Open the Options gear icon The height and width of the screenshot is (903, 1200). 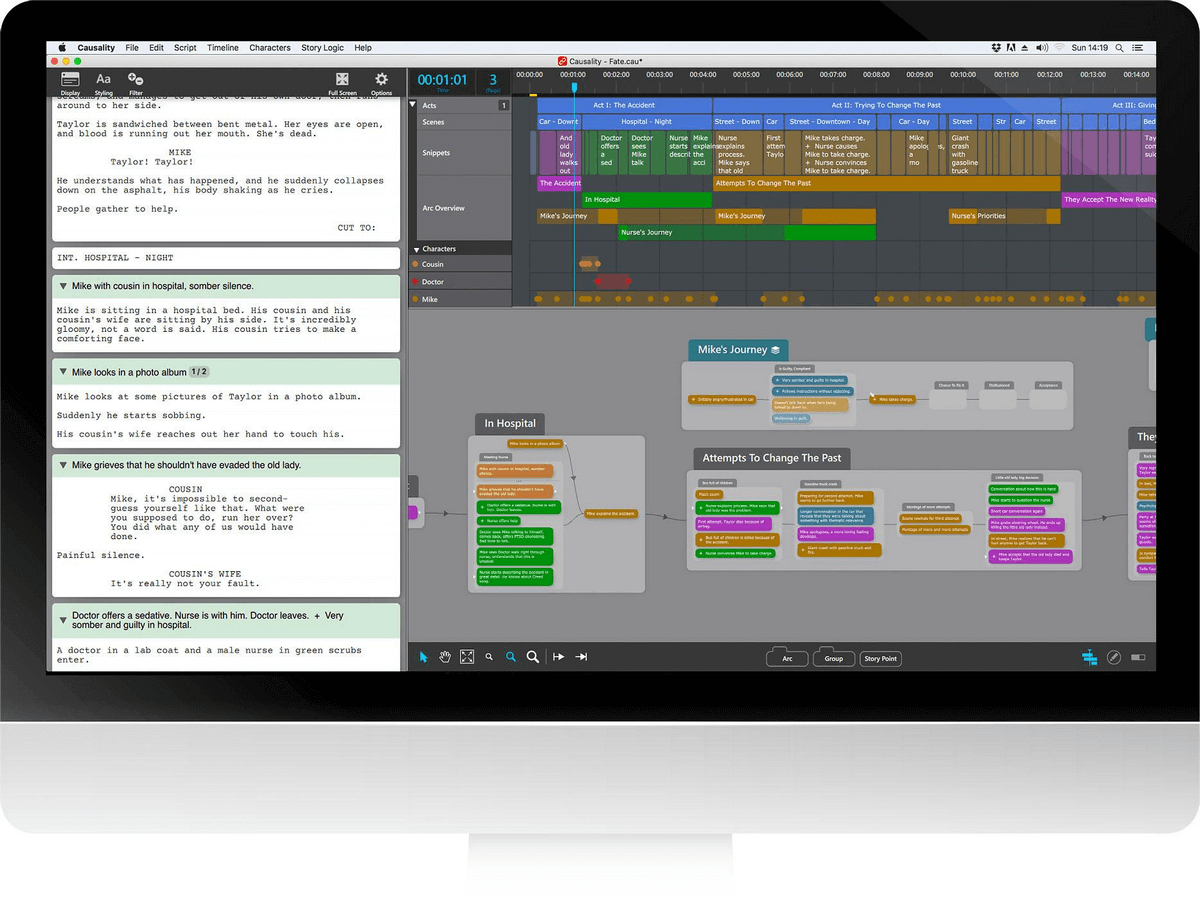(x=381, y=81)
